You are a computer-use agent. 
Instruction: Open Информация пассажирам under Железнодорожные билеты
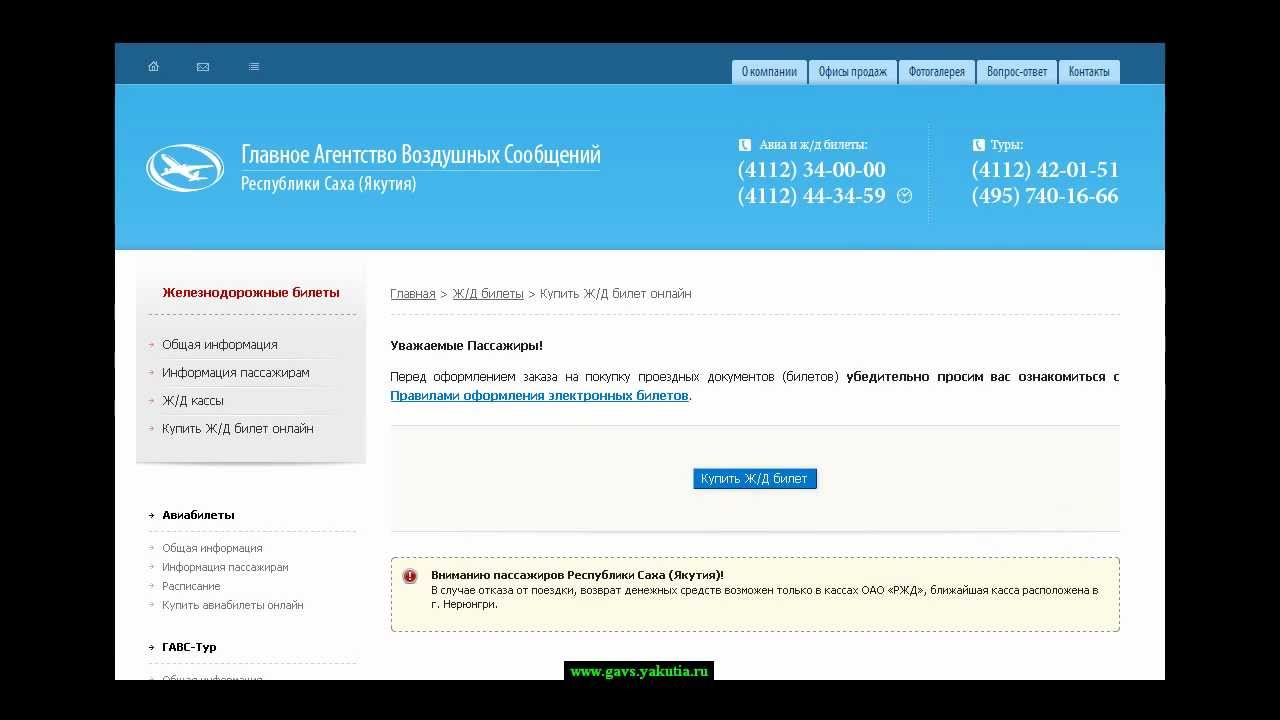point(236,373)
